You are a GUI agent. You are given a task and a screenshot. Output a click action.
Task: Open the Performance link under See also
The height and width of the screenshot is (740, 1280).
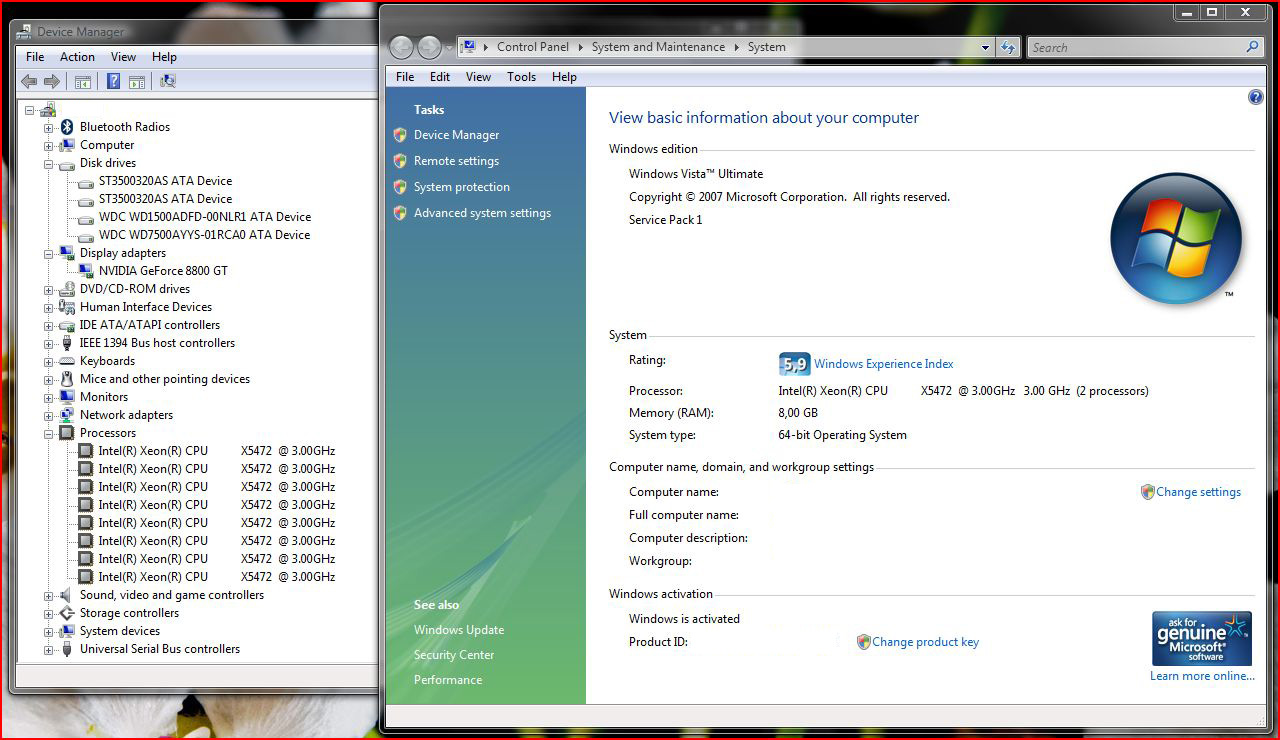click(448, 680)
